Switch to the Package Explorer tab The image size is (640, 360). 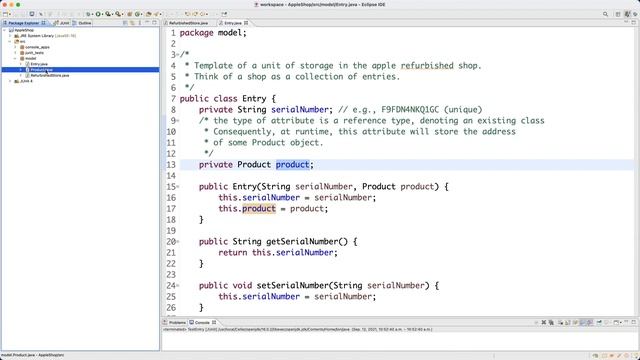tap(24, 23)
